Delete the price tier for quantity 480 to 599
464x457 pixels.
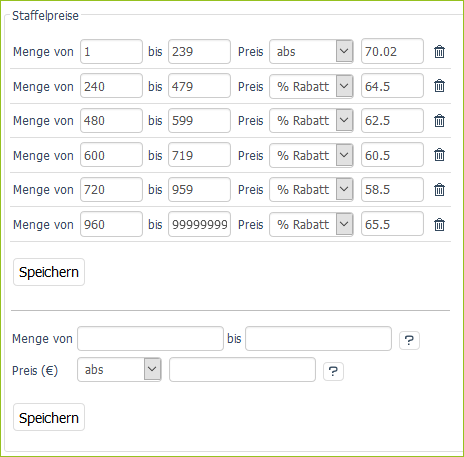[439, 121]
